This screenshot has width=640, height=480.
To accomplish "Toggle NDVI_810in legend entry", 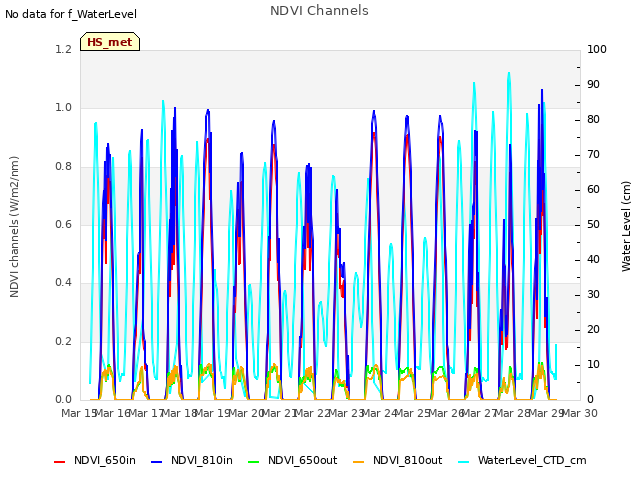I will tap(192, 460).
